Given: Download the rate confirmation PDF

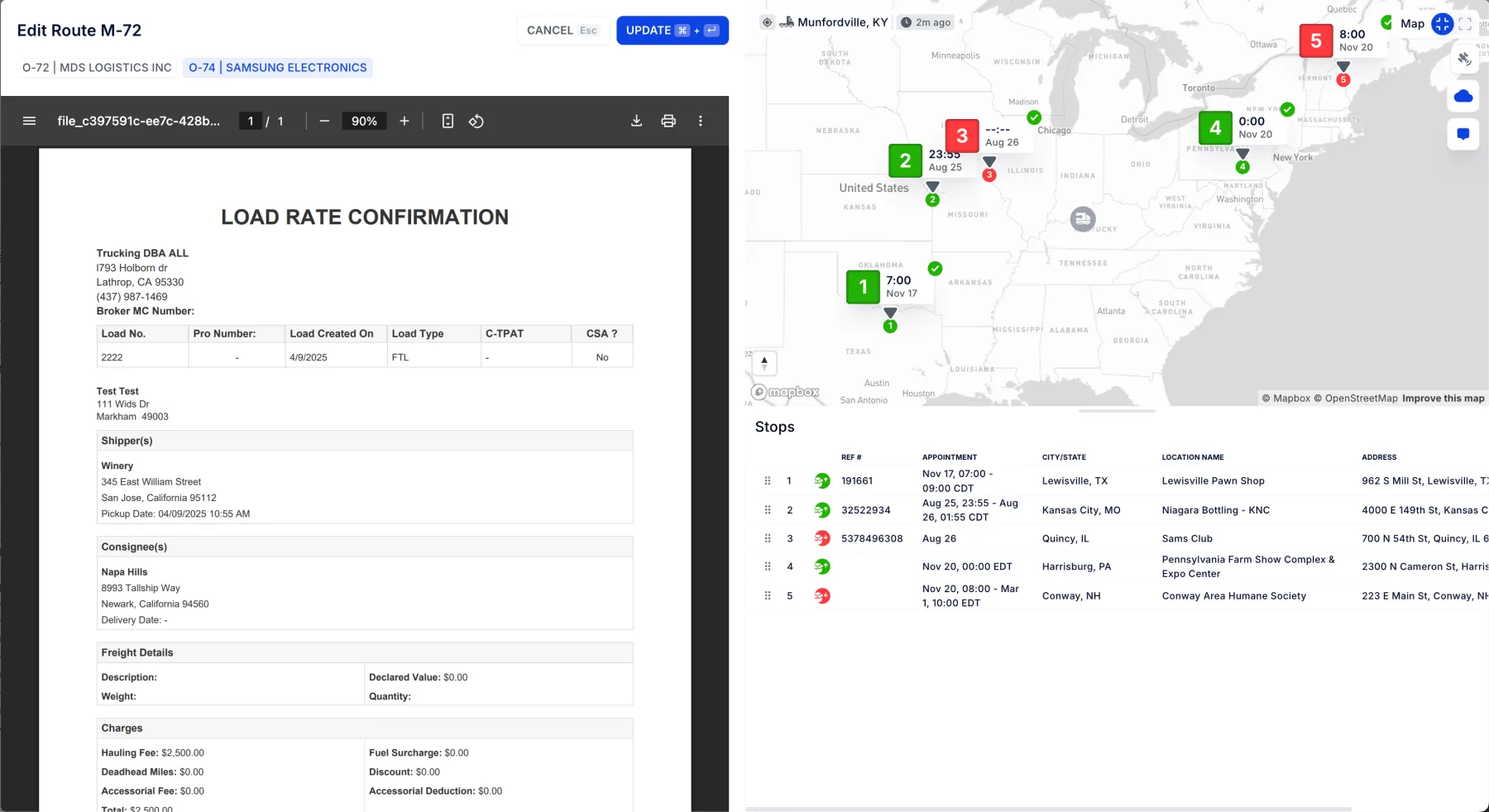Looking at the screenshot, I should click(x=636, y=121).
